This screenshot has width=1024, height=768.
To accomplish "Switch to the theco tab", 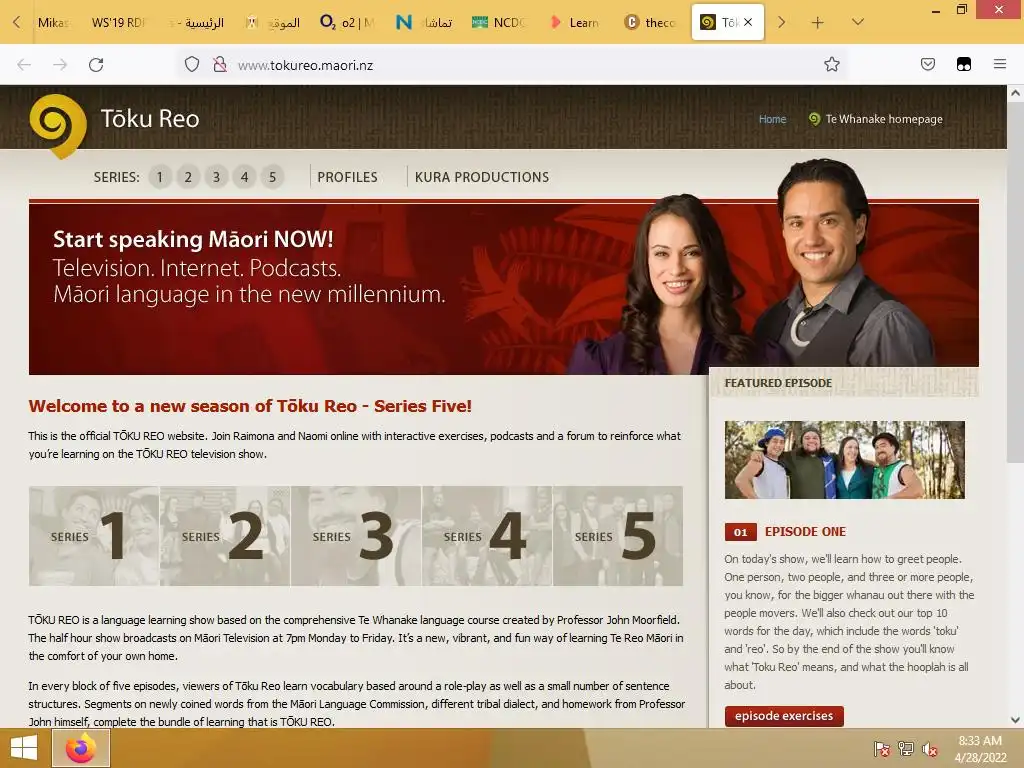I will (x=650, y=23).
